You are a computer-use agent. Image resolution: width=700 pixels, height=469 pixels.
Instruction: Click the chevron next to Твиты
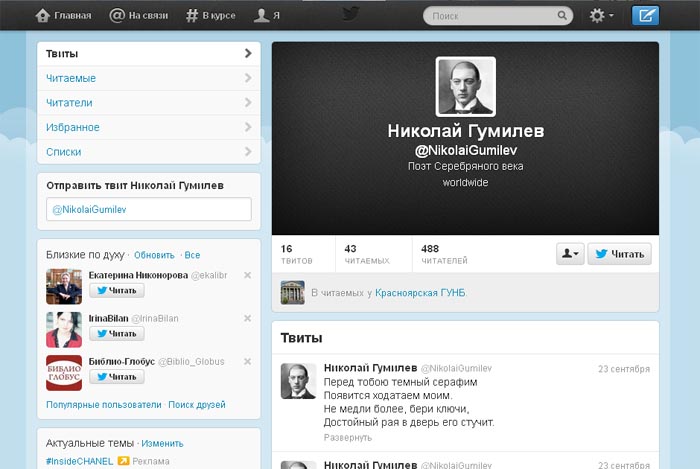tap(248, 54)
